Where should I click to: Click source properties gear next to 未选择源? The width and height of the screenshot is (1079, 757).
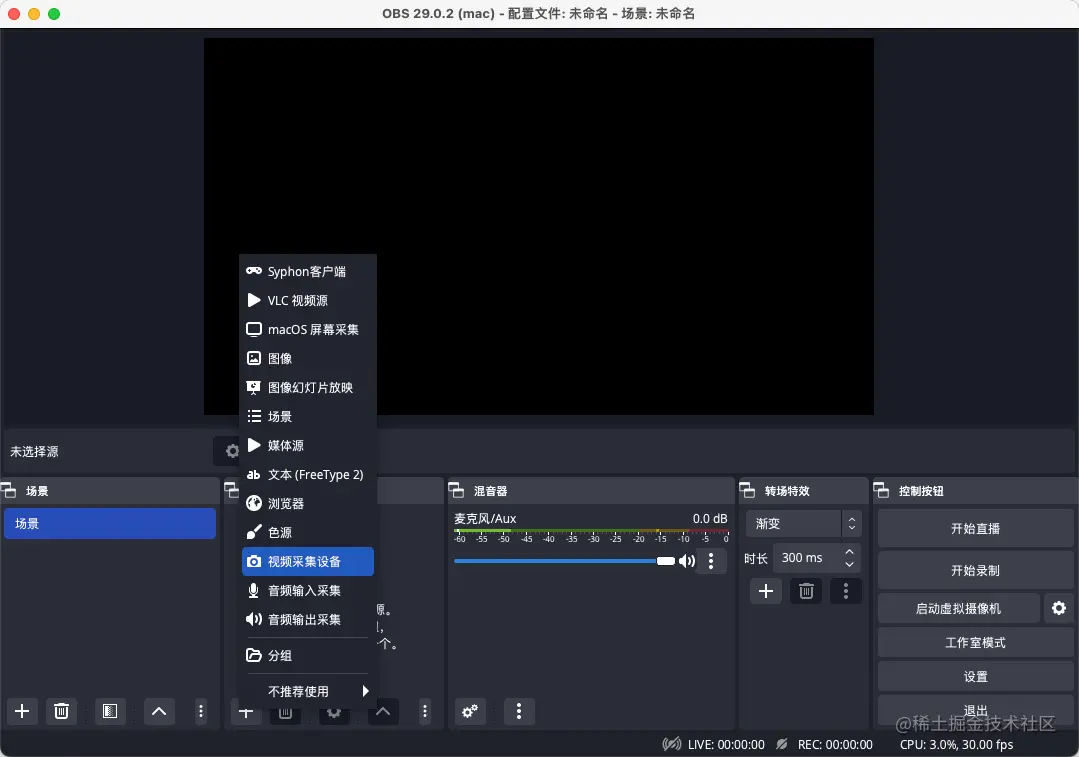(233, 451)
